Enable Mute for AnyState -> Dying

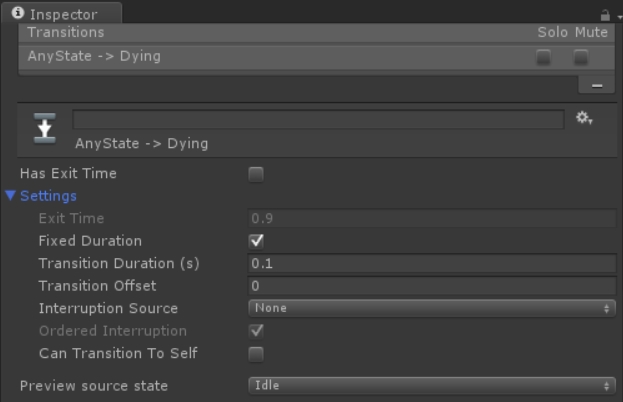(x=580, y=57)
